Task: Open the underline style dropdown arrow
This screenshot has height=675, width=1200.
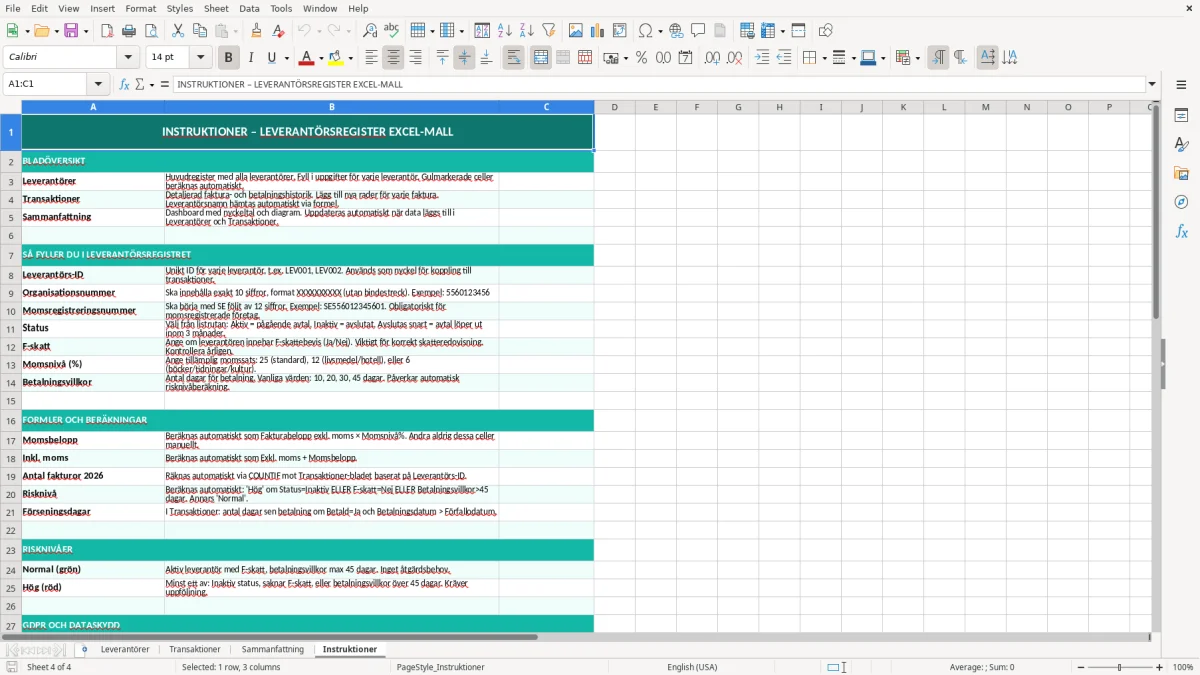Action: click(286, 58)
